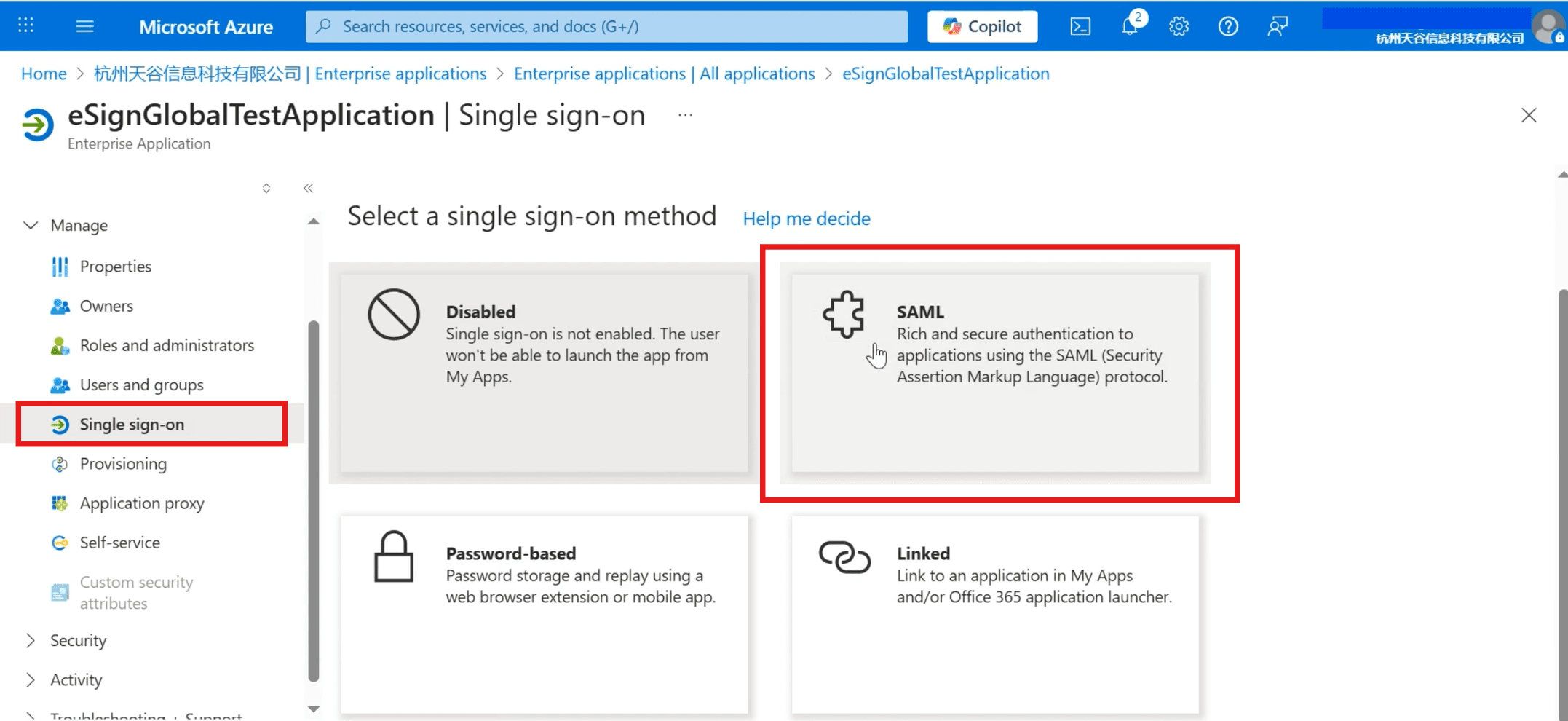
Task: Click the Microsoft Azure home title
Action: [206, 27]
